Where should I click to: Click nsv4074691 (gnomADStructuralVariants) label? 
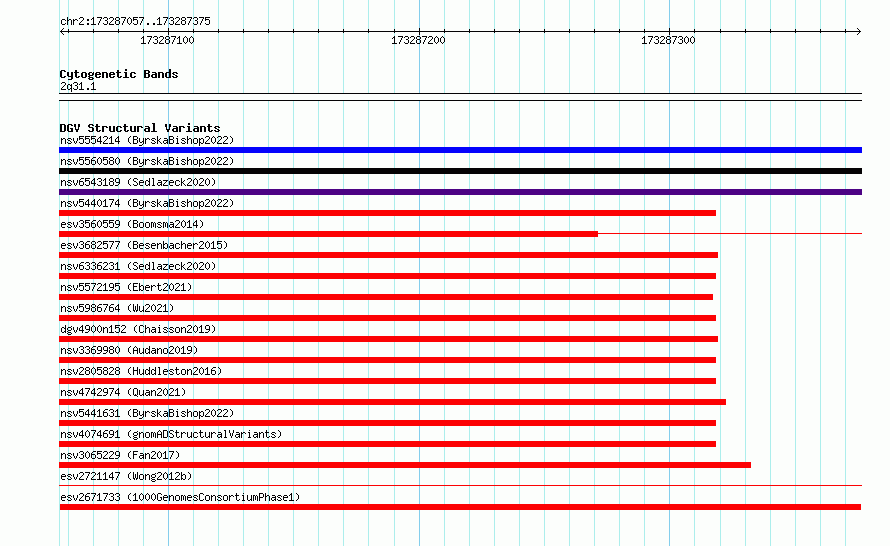point(171,434)
